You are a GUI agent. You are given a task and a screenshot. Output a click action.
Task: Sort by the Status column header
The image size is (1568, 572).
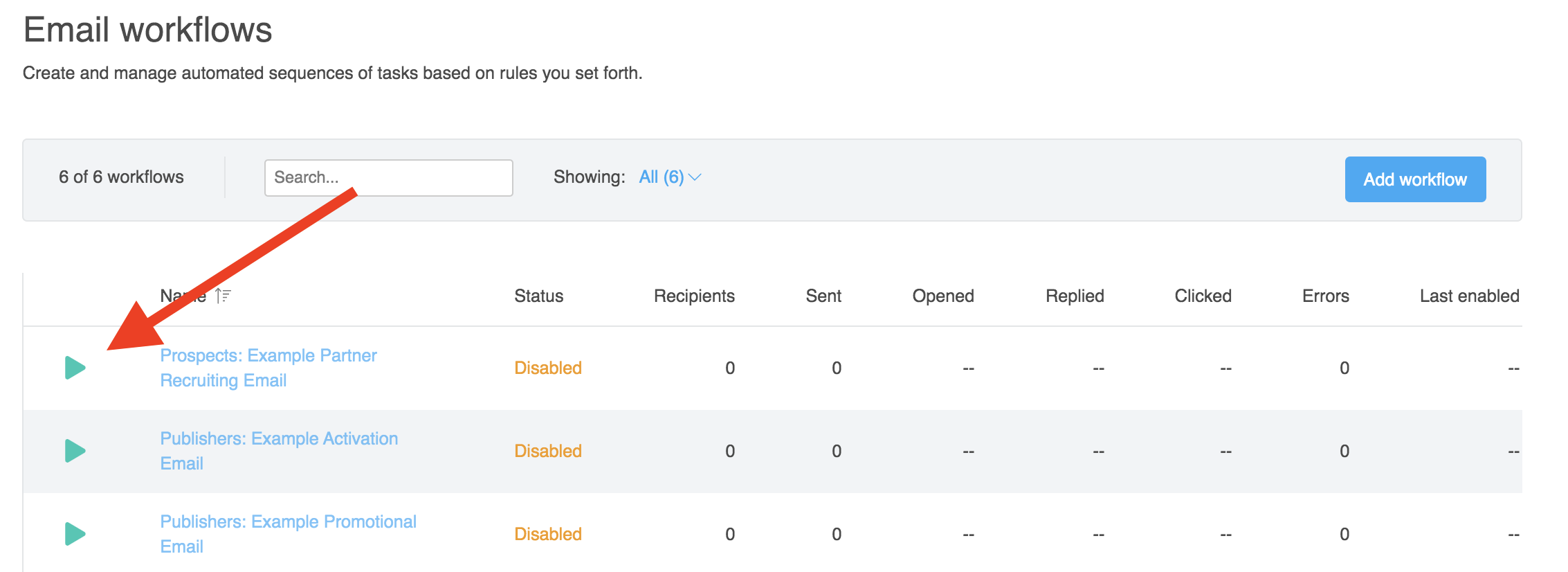(x=538, y=296)
